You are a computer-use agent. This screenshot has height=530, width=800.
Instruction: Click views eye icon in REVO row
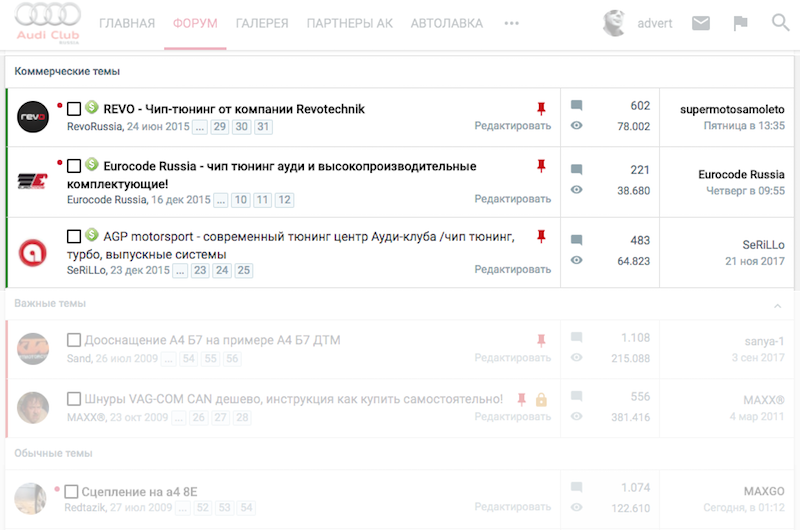(x=577, y=125)
